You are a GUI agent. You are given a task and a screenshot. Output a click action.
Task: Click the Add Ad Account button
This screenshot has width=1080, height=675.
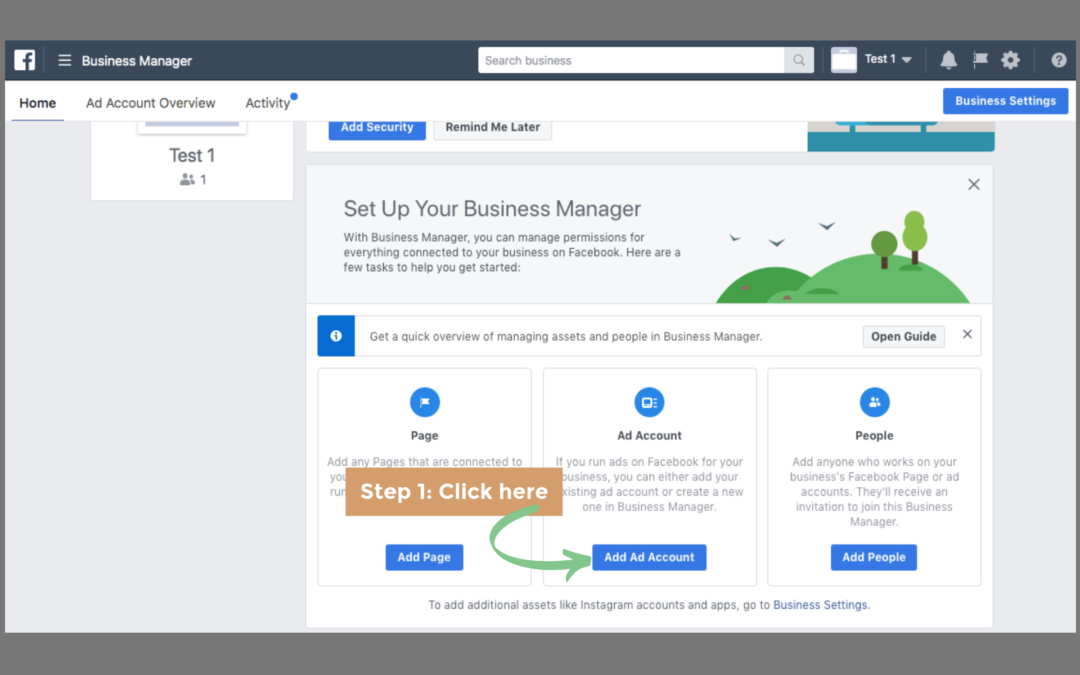pyautogui.click(x=649, y=557)
